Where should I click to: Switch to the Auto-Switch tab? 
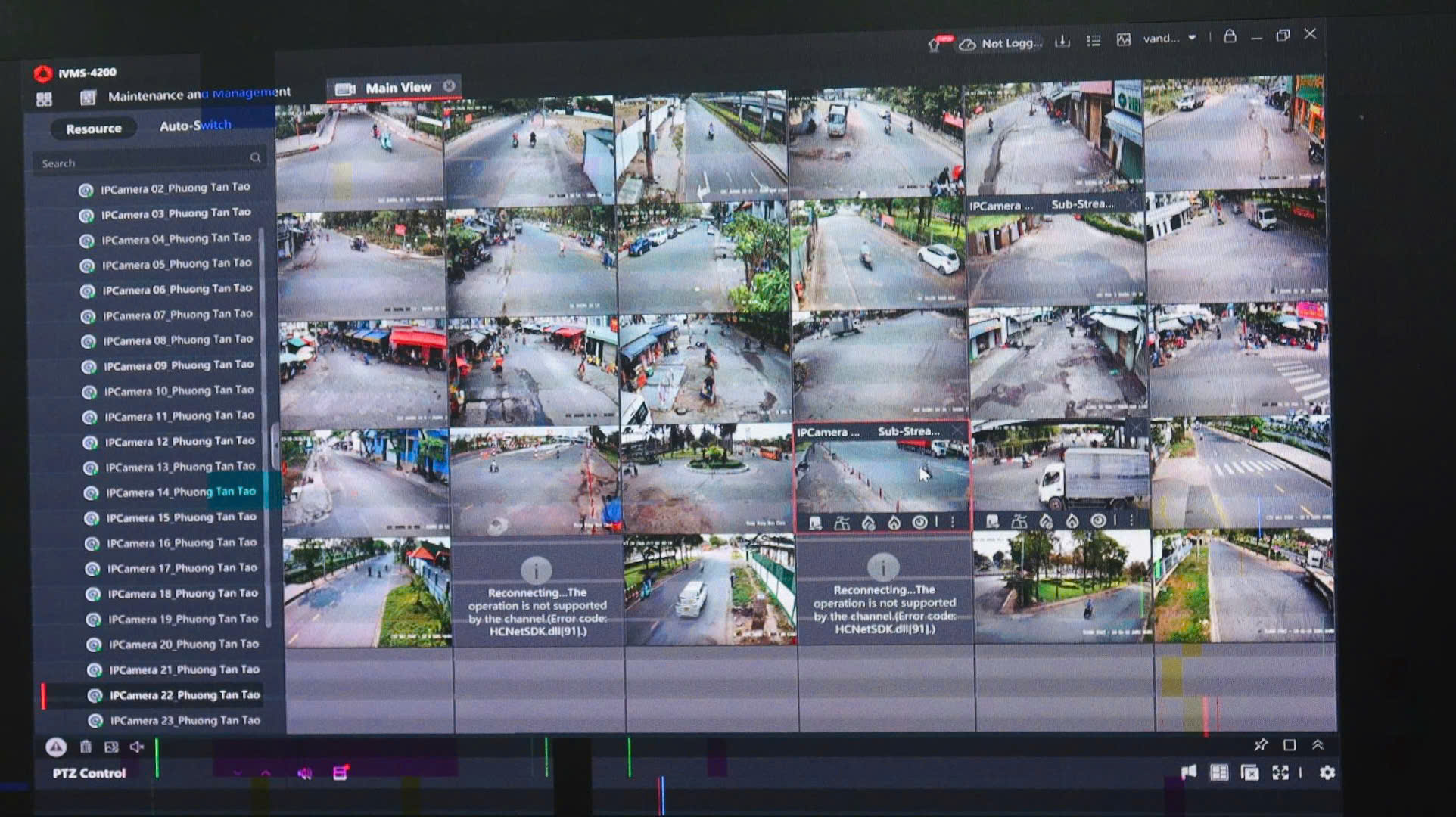[195, 126]
